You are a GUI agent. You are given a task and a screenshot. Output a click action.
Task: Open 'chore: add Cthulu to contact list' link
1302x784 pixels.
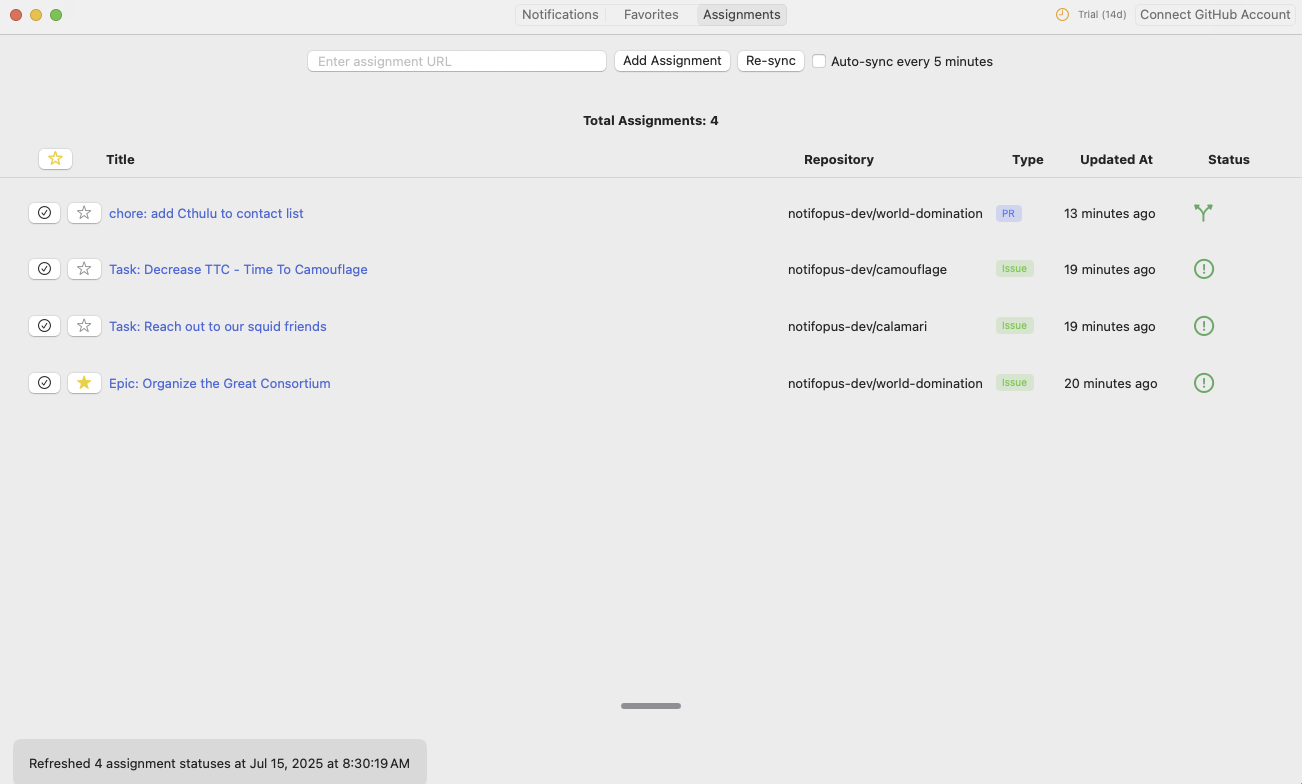click(206, 213)
